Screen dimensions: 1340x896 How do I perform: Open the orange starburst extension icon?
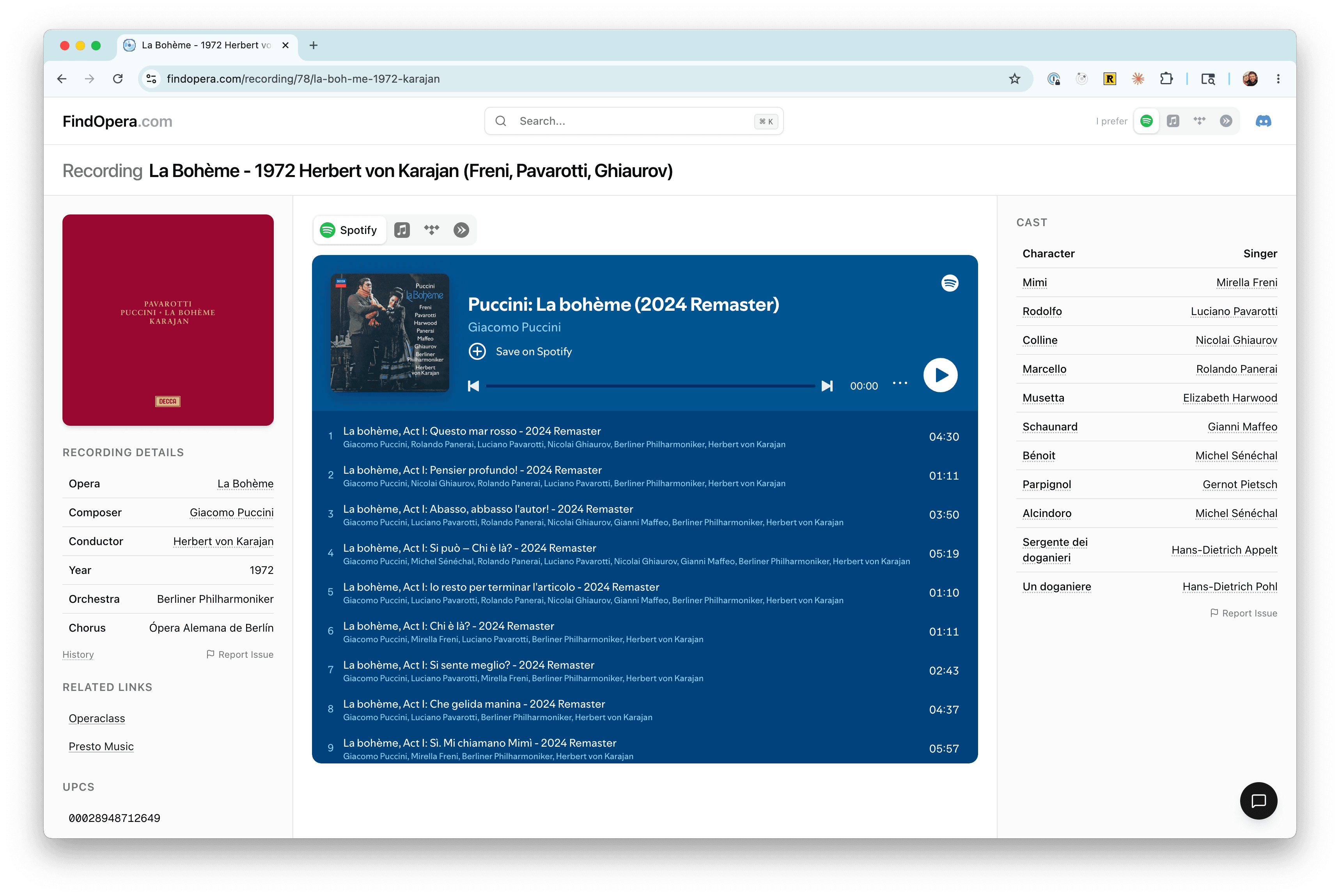[x=1138, y=79]
